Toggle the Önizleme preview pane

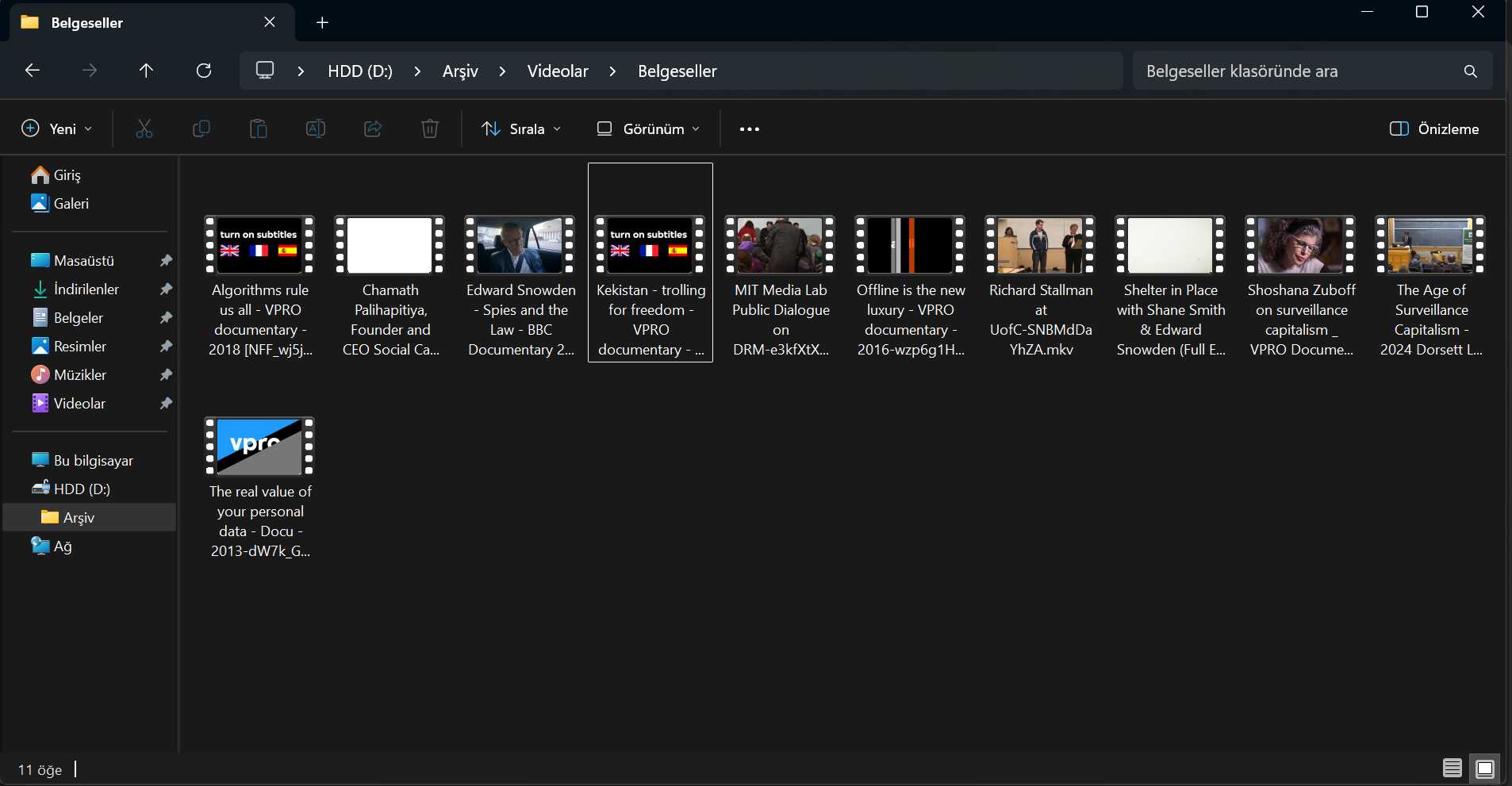(x=1434, y=128)
